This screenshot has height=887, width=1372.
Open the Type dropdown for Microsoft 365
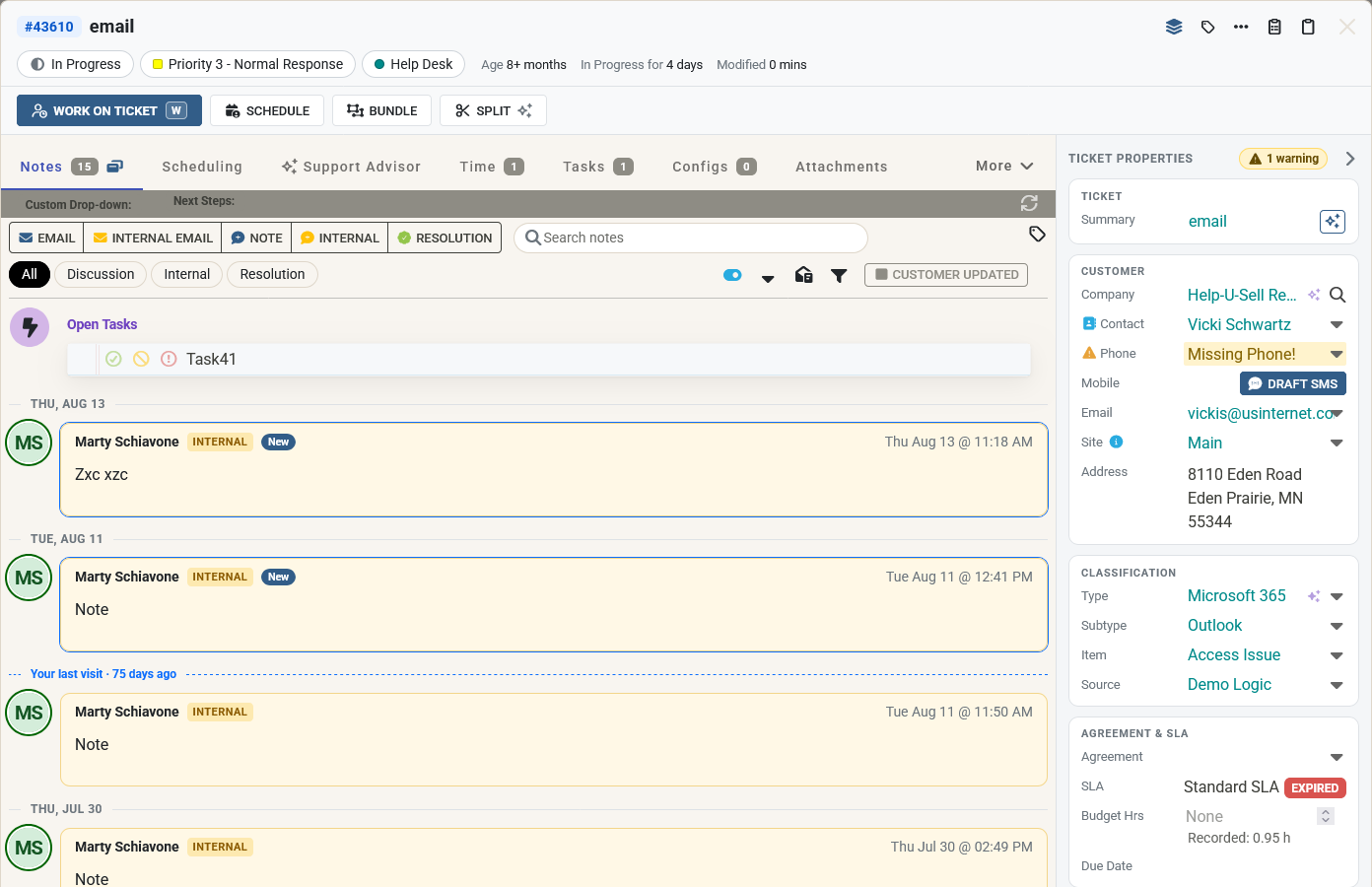tap(1337, 596)
